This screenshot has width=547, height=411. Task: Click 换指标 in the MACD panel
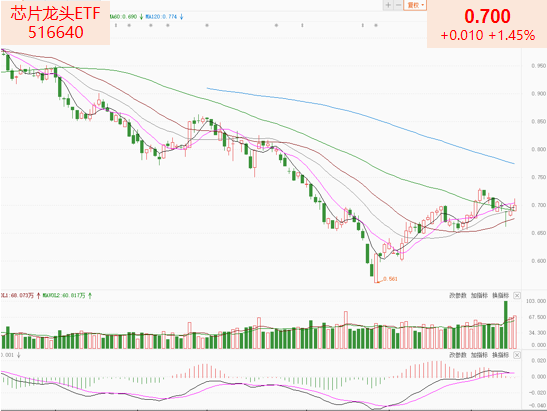tap(500, 355)
